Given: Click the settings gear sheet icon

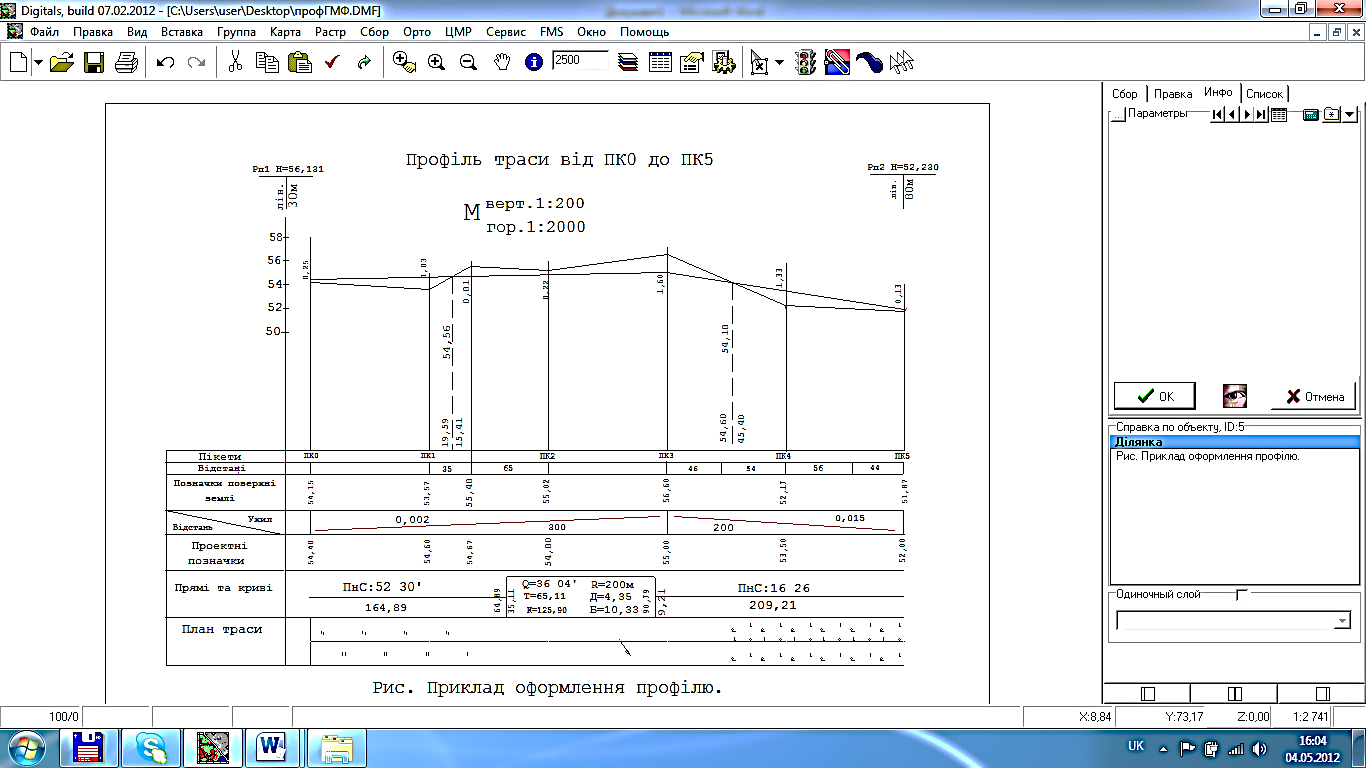Looking at the screenshot, I should pyautogui.click(x=724, y=62).
